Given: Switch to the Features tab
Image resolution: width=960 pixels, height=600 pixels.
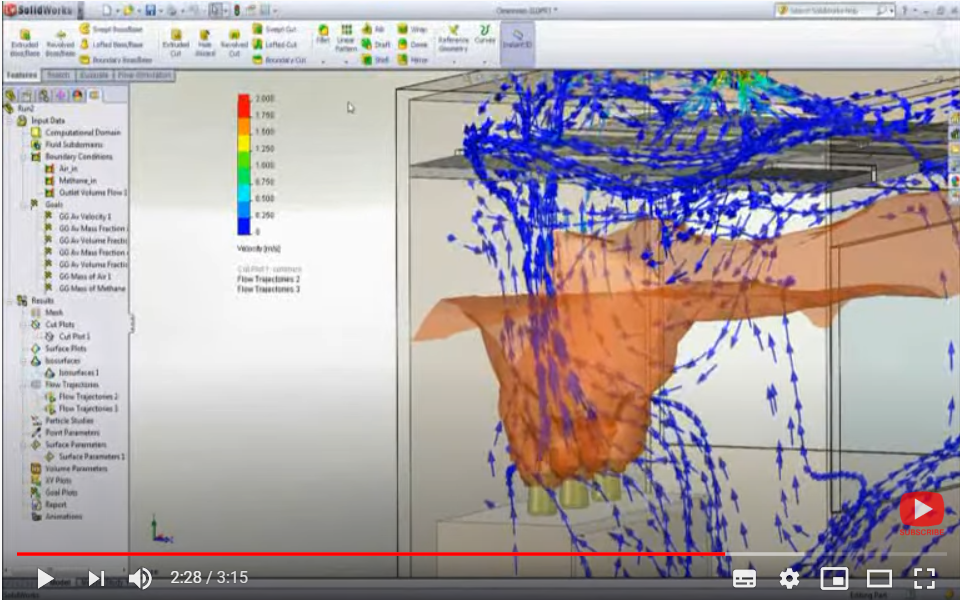Looking at the screenshot, I should [21, 75].
